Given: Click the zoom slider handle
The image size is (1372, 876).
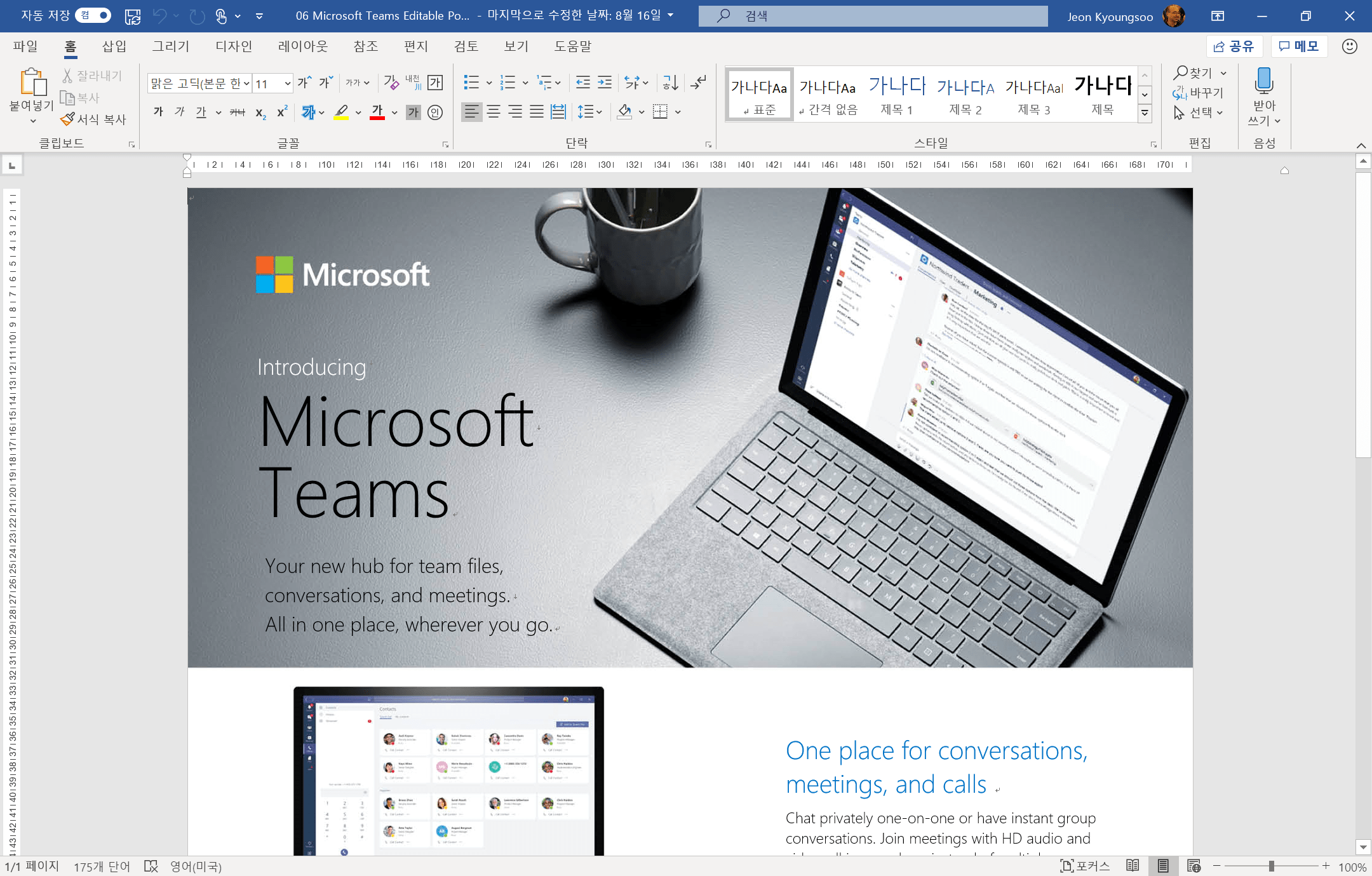Looking at the screenshot, I should [1271, 866].
